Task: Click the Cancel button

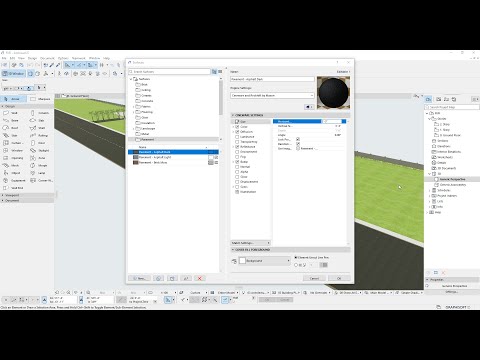Action: tap(314, 278)
